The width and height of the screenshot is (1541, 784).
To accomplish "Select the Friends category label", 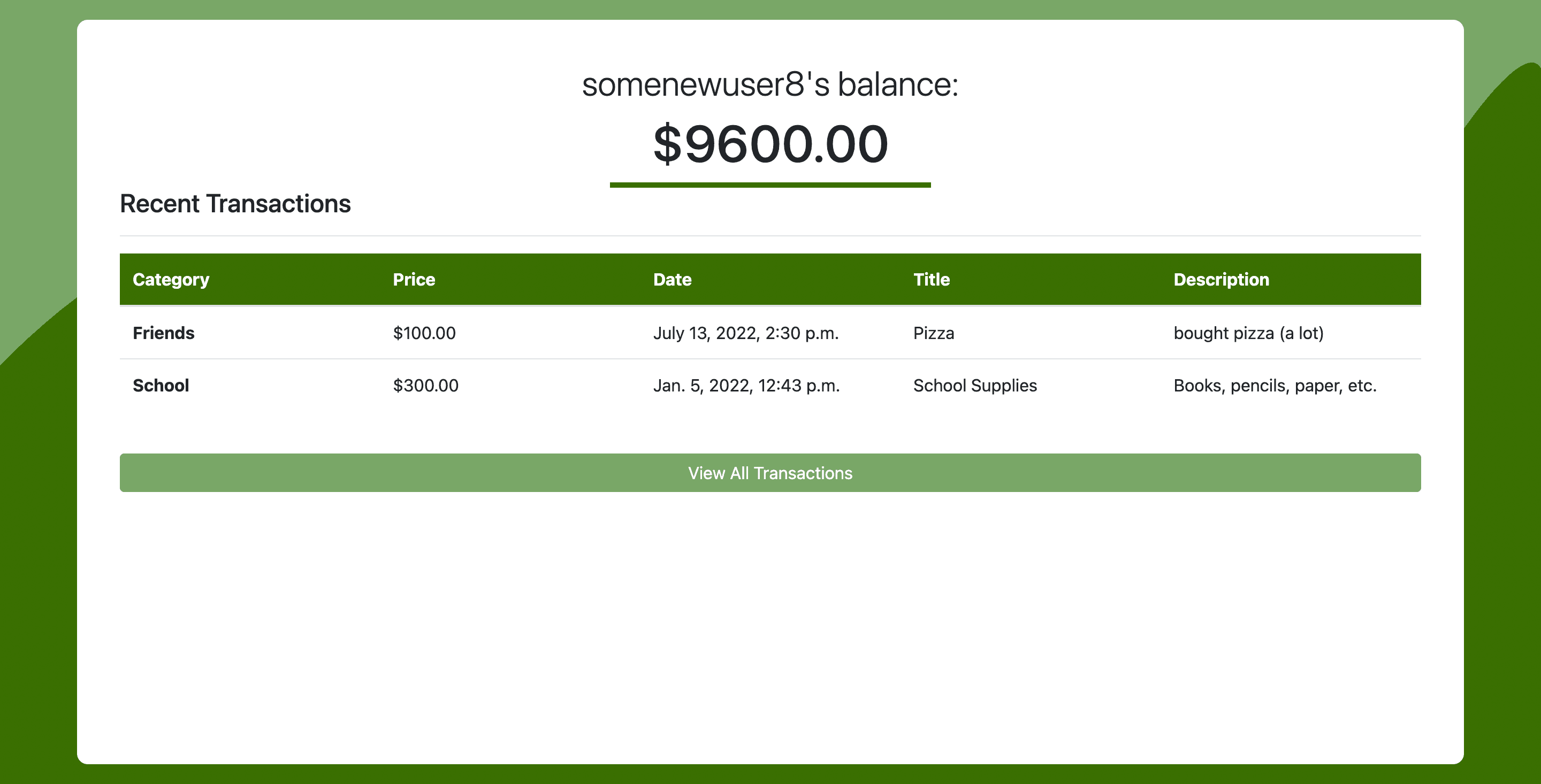I will pyautogui.click(x=163, y=333).
